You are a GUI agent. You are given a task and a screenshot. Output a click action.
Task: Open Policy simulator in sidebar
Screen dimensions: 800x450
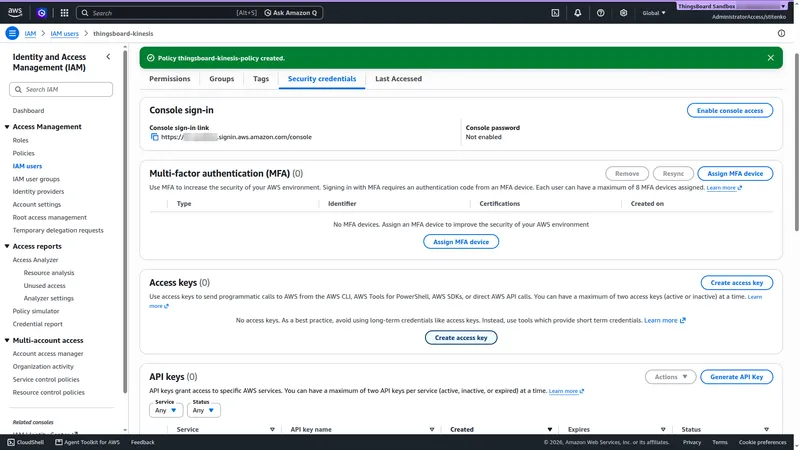click(36, 311)
